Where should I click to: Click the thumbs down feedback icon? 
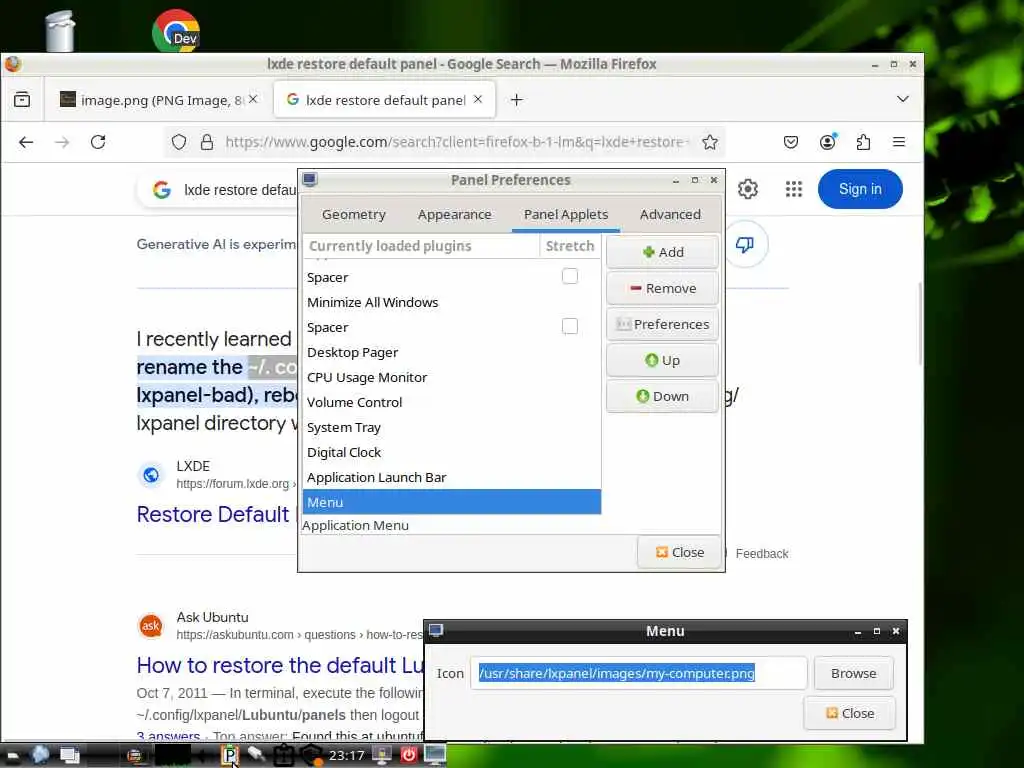744,244
